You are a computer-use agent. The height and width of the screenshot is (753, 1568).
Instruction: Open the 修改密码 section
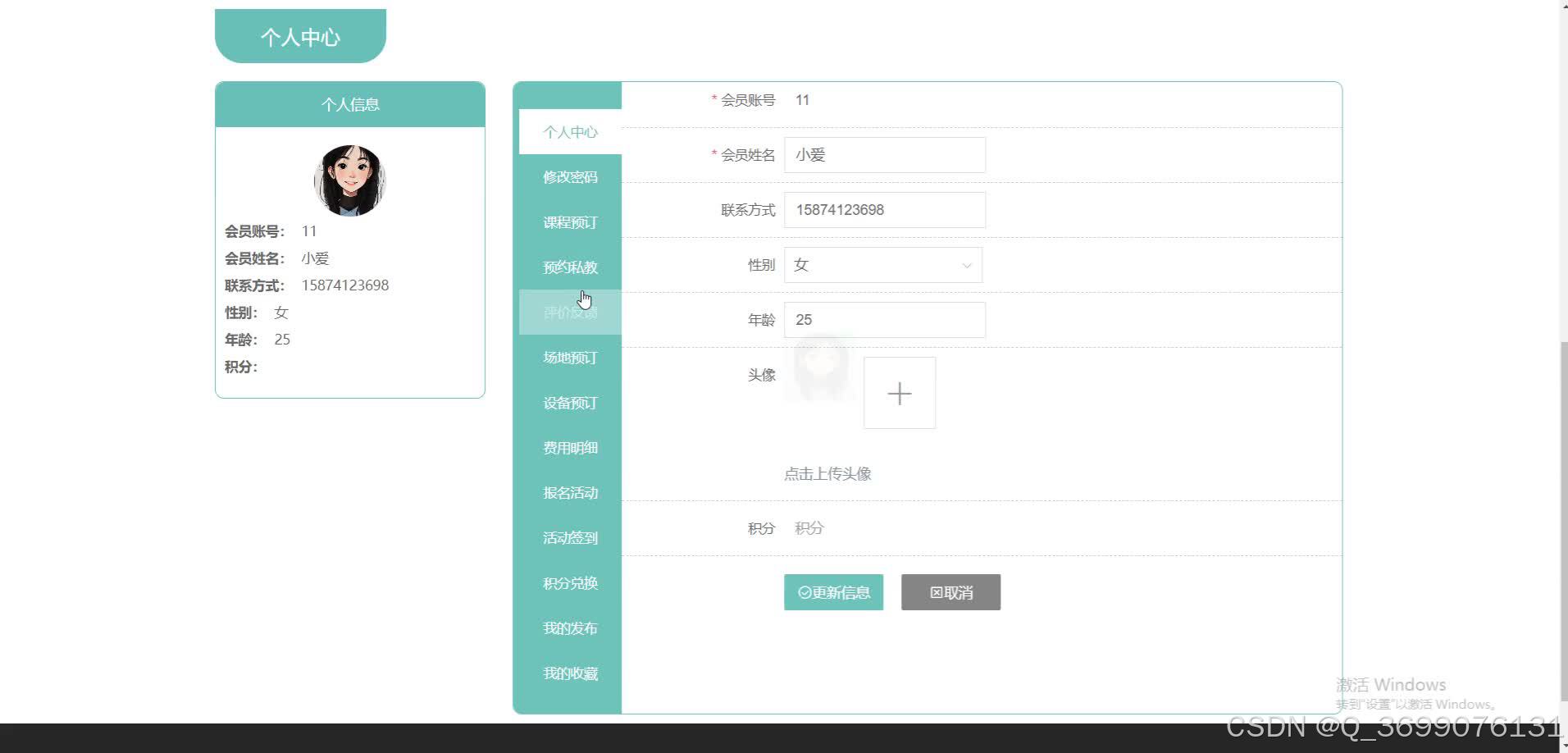point(570,176)
